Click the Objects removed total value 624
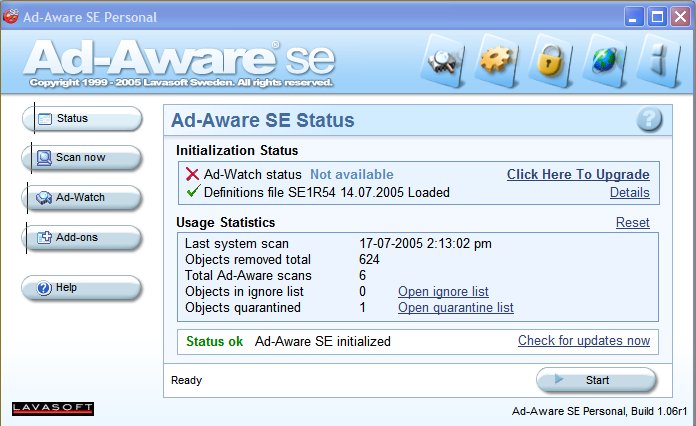The width and height of the screenshot is (696, 426). tap(369, 260)
